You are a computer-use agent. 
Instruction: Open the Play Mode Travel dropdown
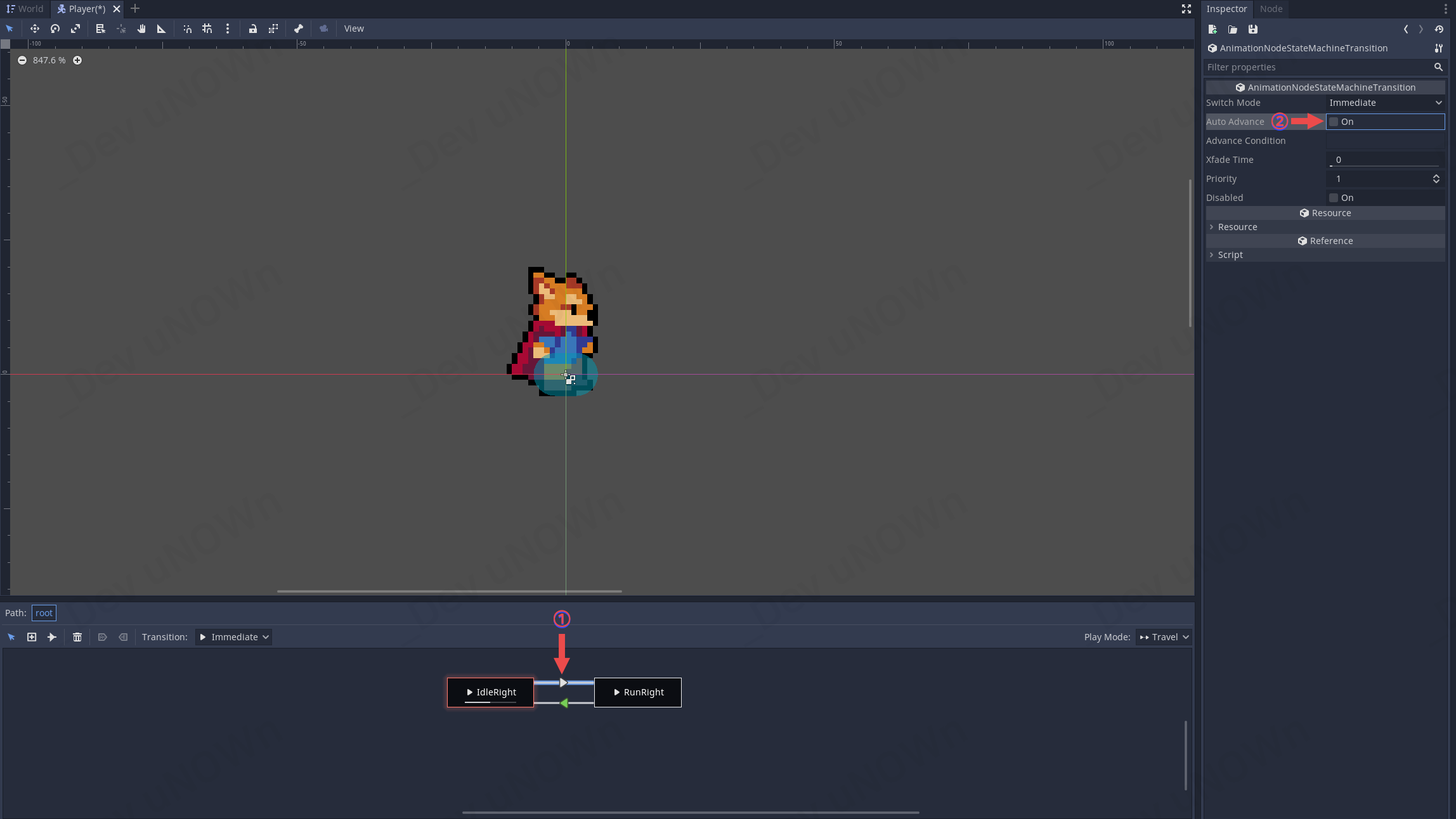tap(1164, 637)
